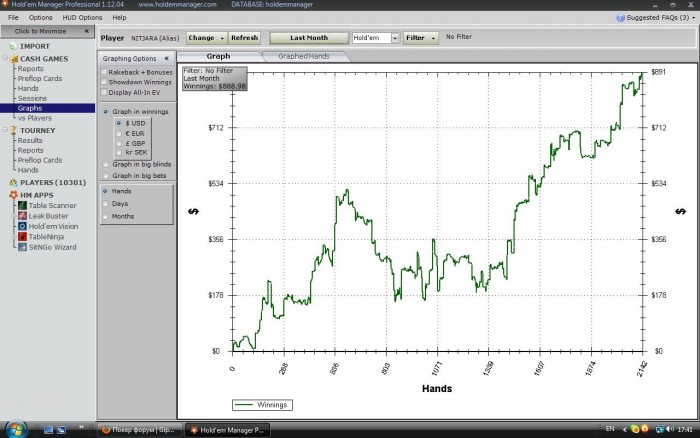The height and width of the screenshot is (438, 700).
Task: Switch to the Graph tab
Action: (218, 56)
